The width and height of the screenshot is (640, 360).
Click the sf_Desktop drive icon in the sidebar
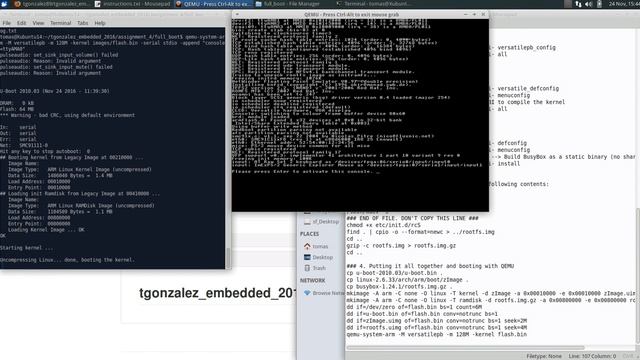[307, 222]
